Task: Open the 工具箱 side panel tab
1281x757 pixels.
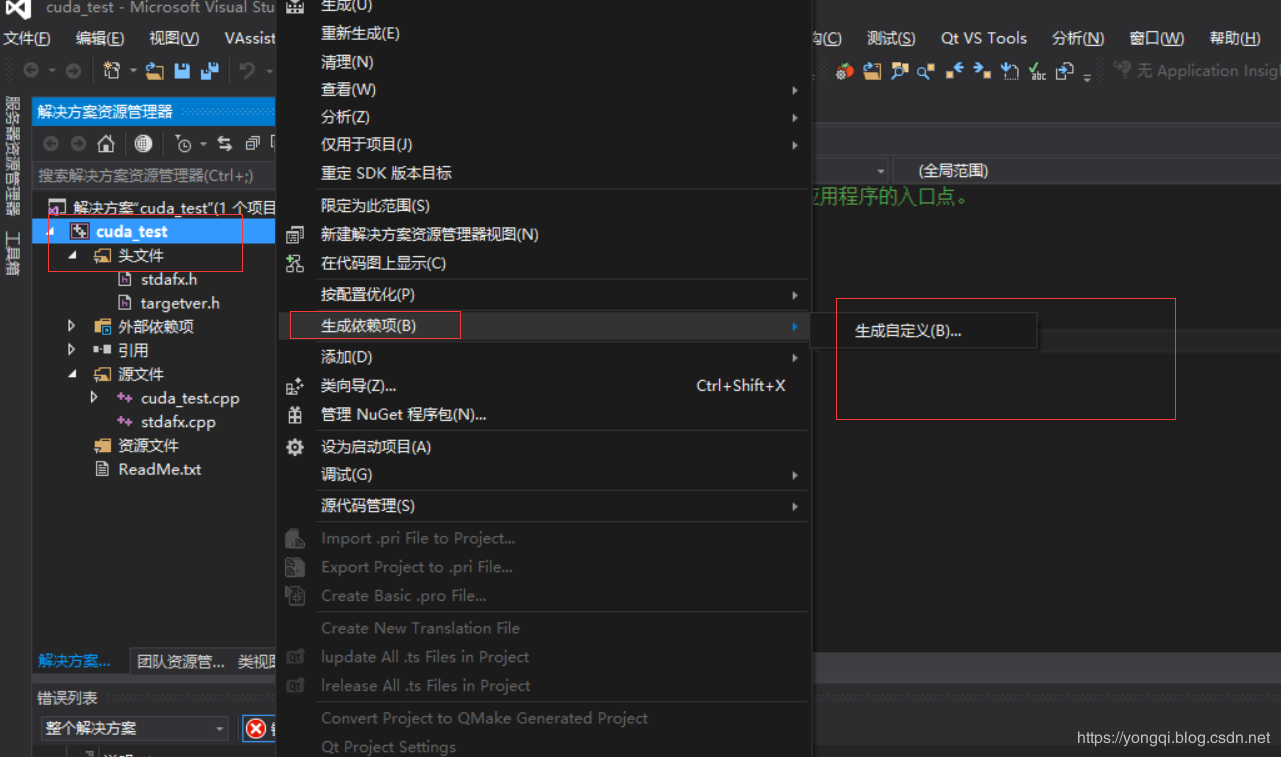Action: coord(13,254)
